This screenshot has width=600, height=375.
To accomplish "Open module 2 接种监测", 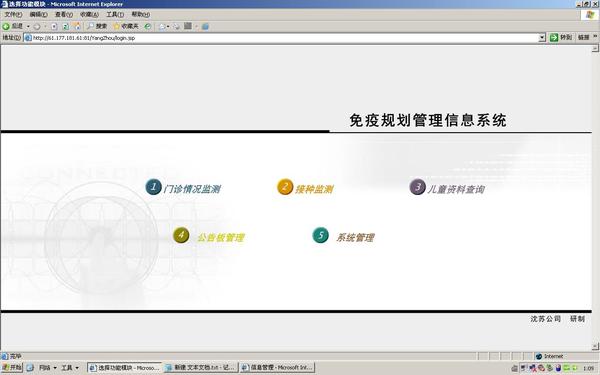I will (x=305, y=188).
